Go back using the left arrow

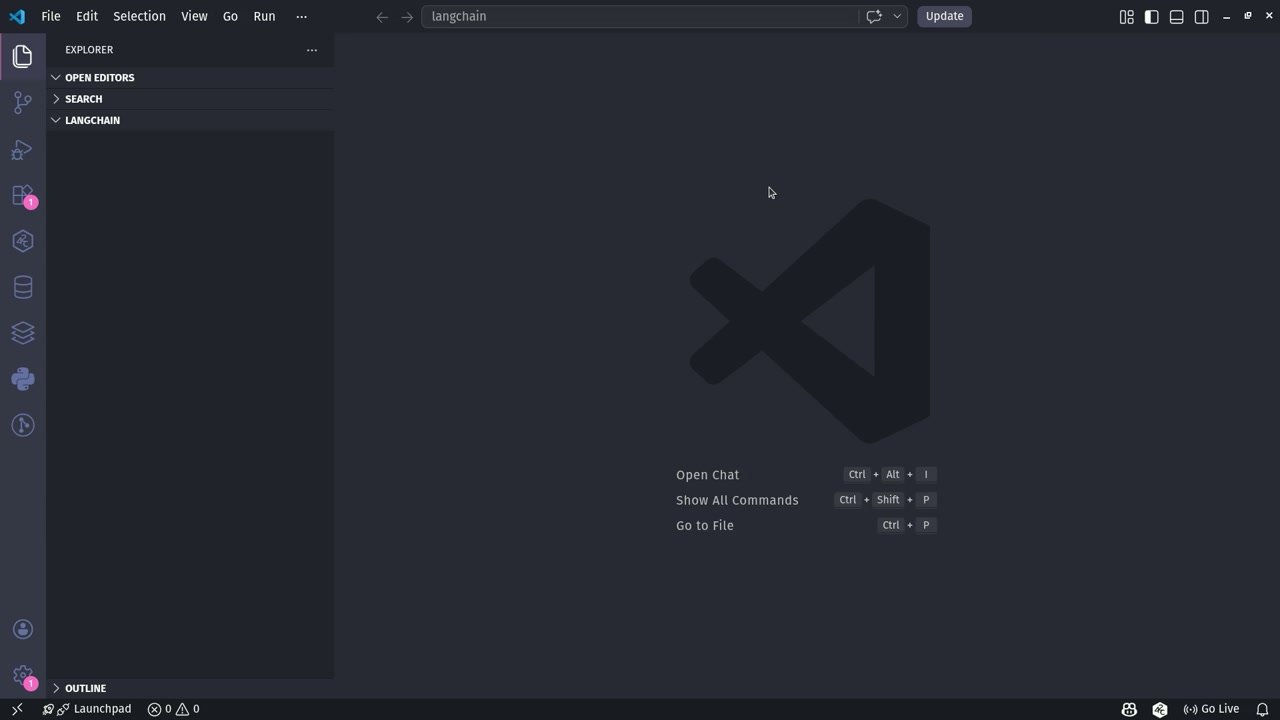382,16
